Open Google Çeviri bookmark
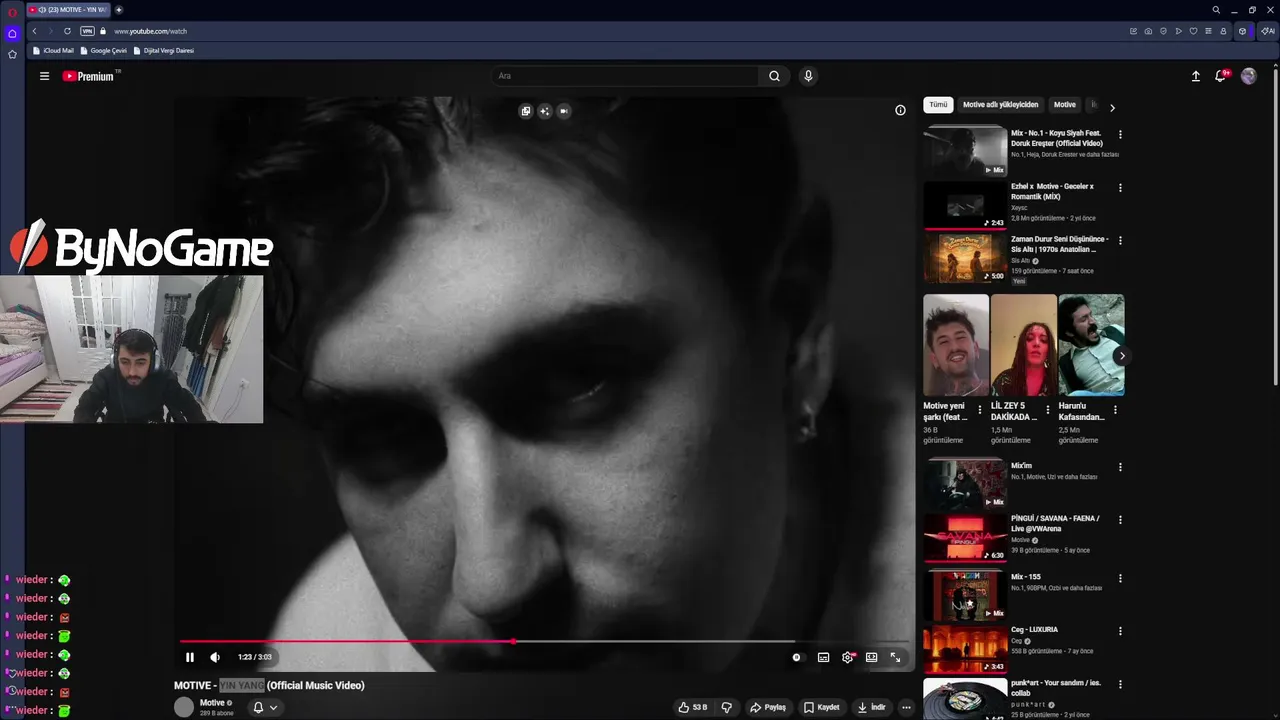 pyautogui.click(x=104, y=50)
